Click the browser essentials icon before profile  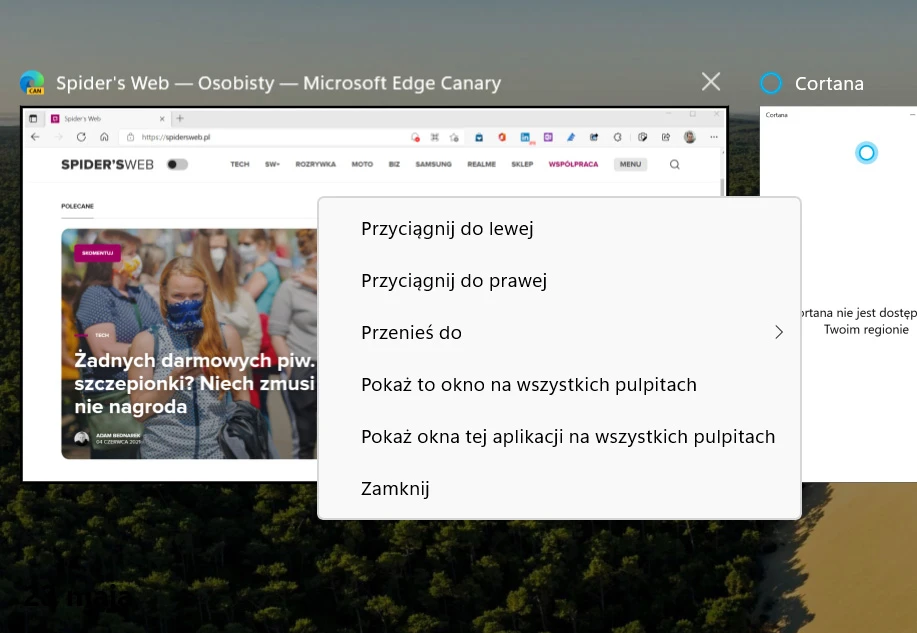coord(617,137)
